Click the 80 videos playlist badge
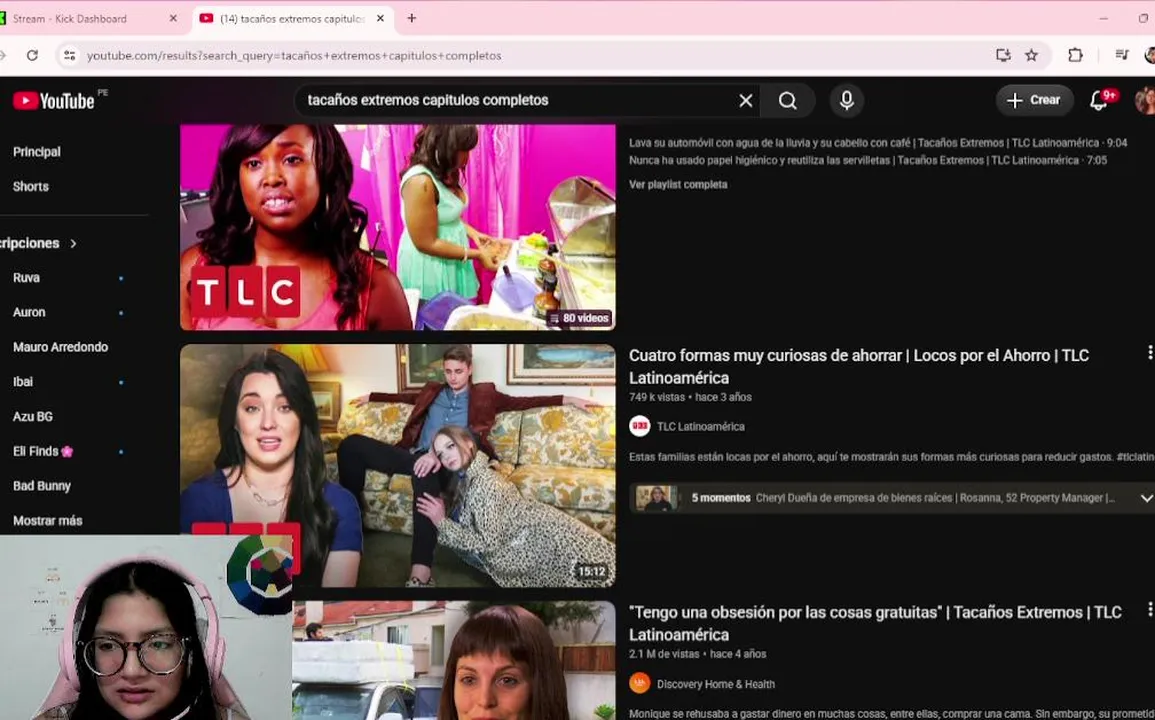The height and width of the screenshot is (720, 1155). [579, 318]
